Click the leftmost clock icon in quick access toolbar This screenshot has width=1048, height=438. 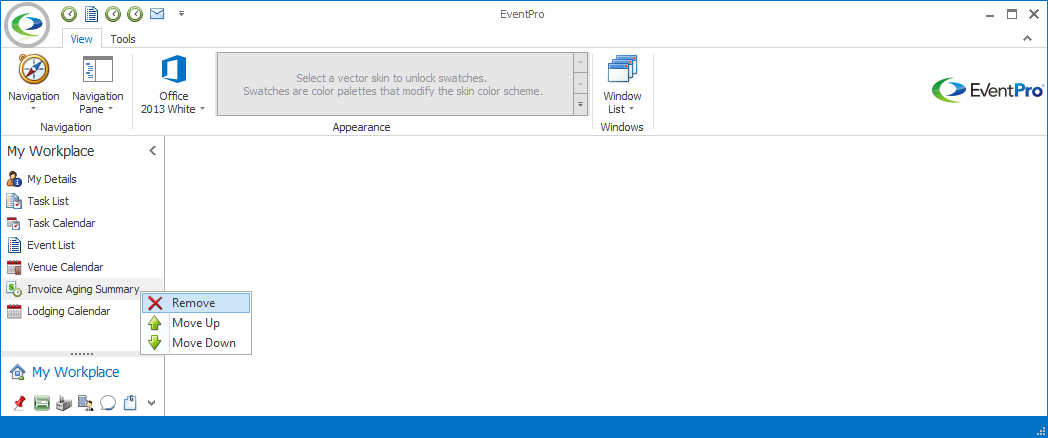[x=69, y=13]
